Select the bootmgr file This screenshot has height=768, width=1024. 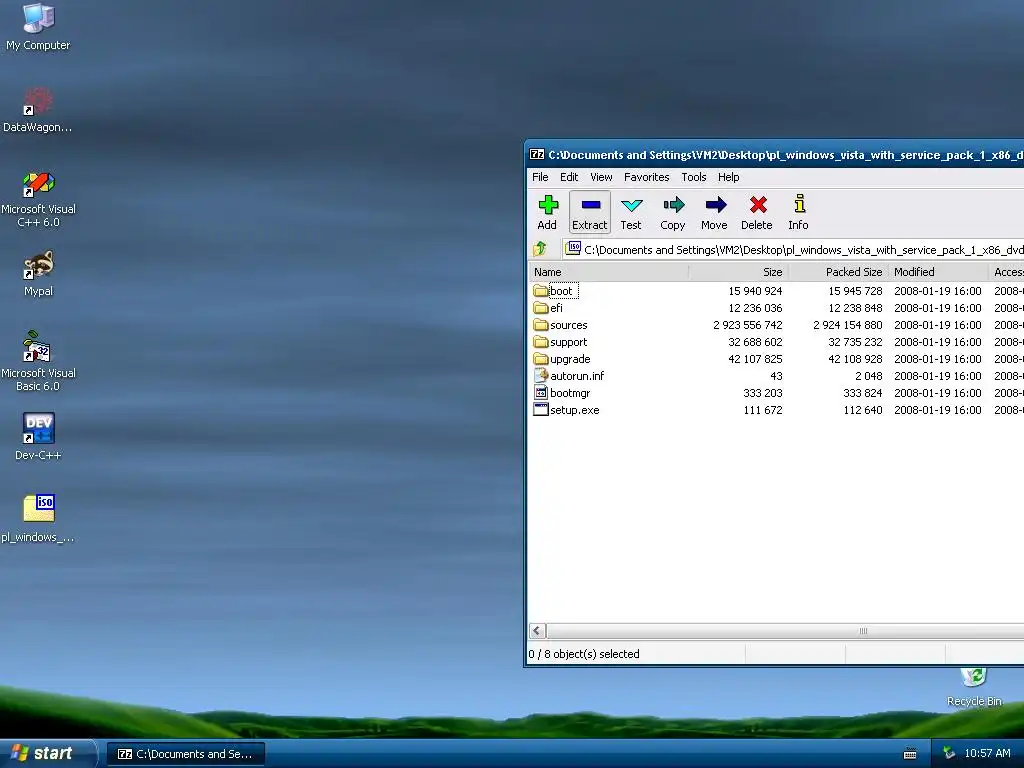[562, 392]
